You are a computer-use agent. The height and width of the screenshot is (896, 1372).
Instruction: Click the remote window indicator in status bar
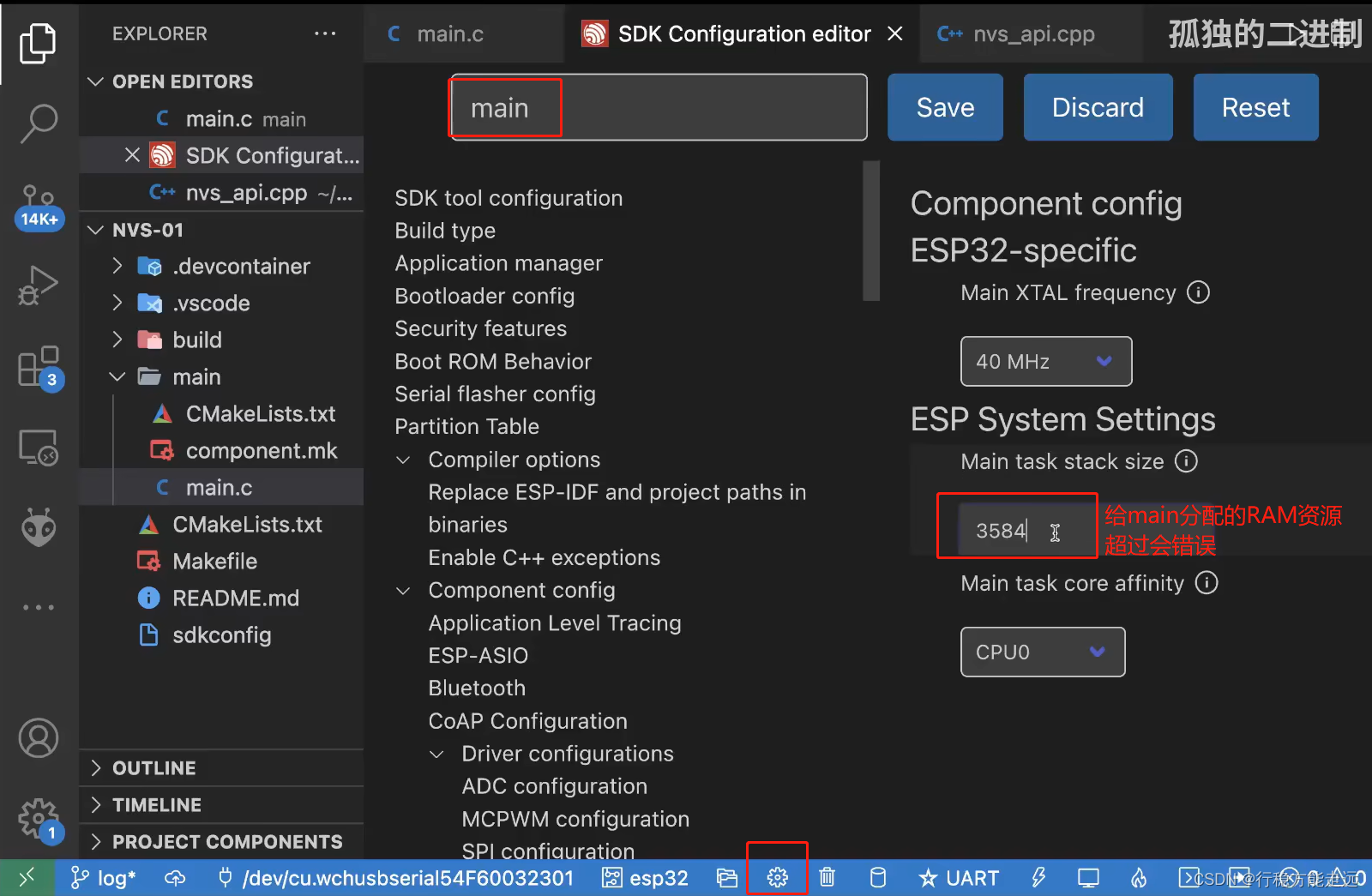(27, 878)
